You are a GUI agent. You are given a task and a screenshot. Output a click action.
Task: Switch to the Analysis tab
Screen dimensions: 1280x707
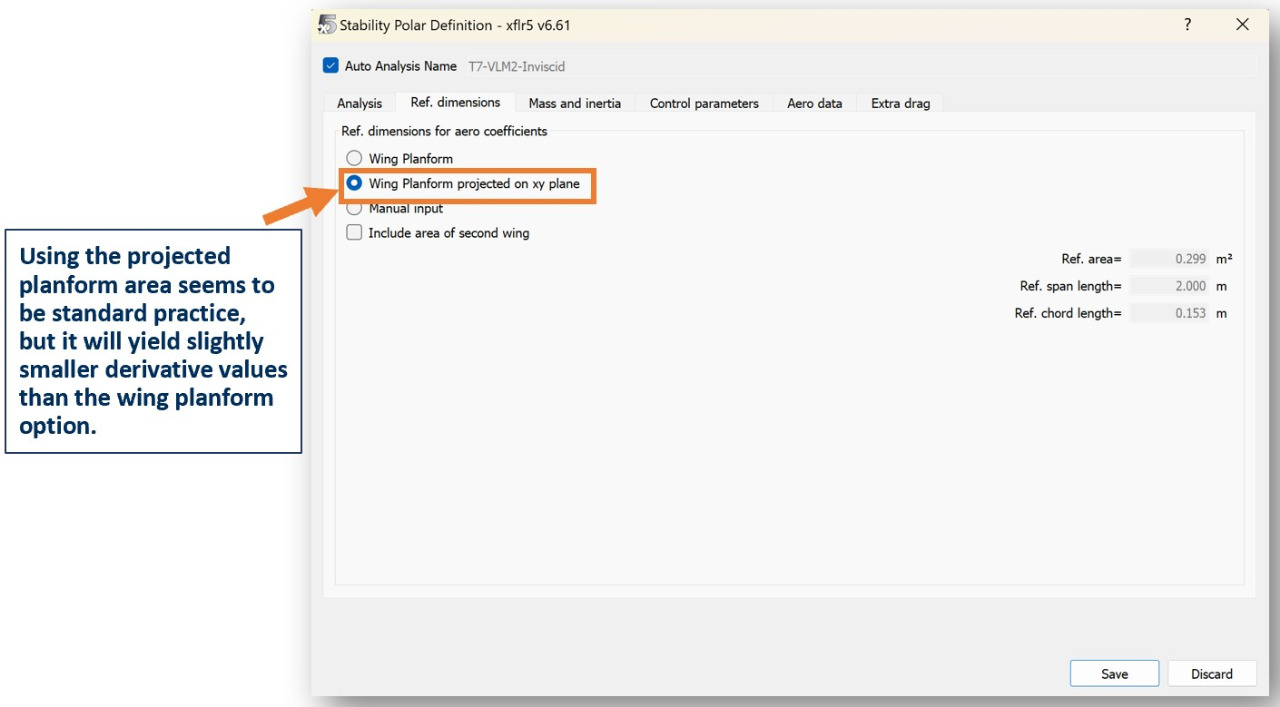[x=359, y=103]
